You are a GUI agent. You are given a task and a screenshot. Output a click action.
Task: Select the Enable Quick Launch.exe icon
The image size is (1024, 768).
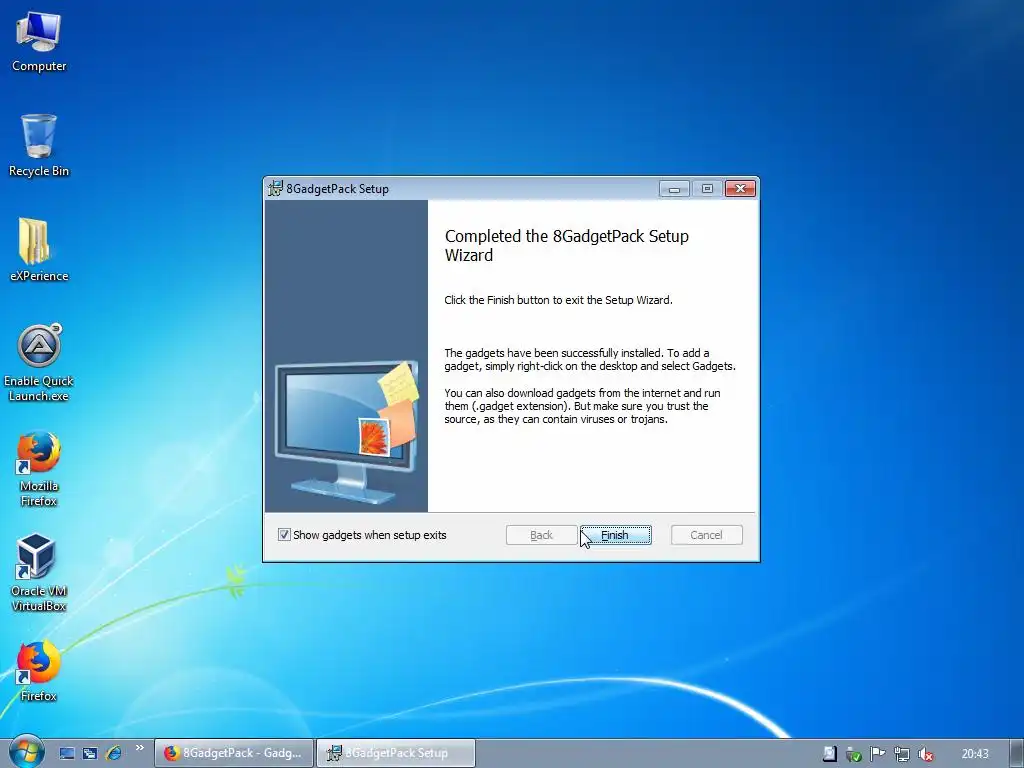click(39, 362)
